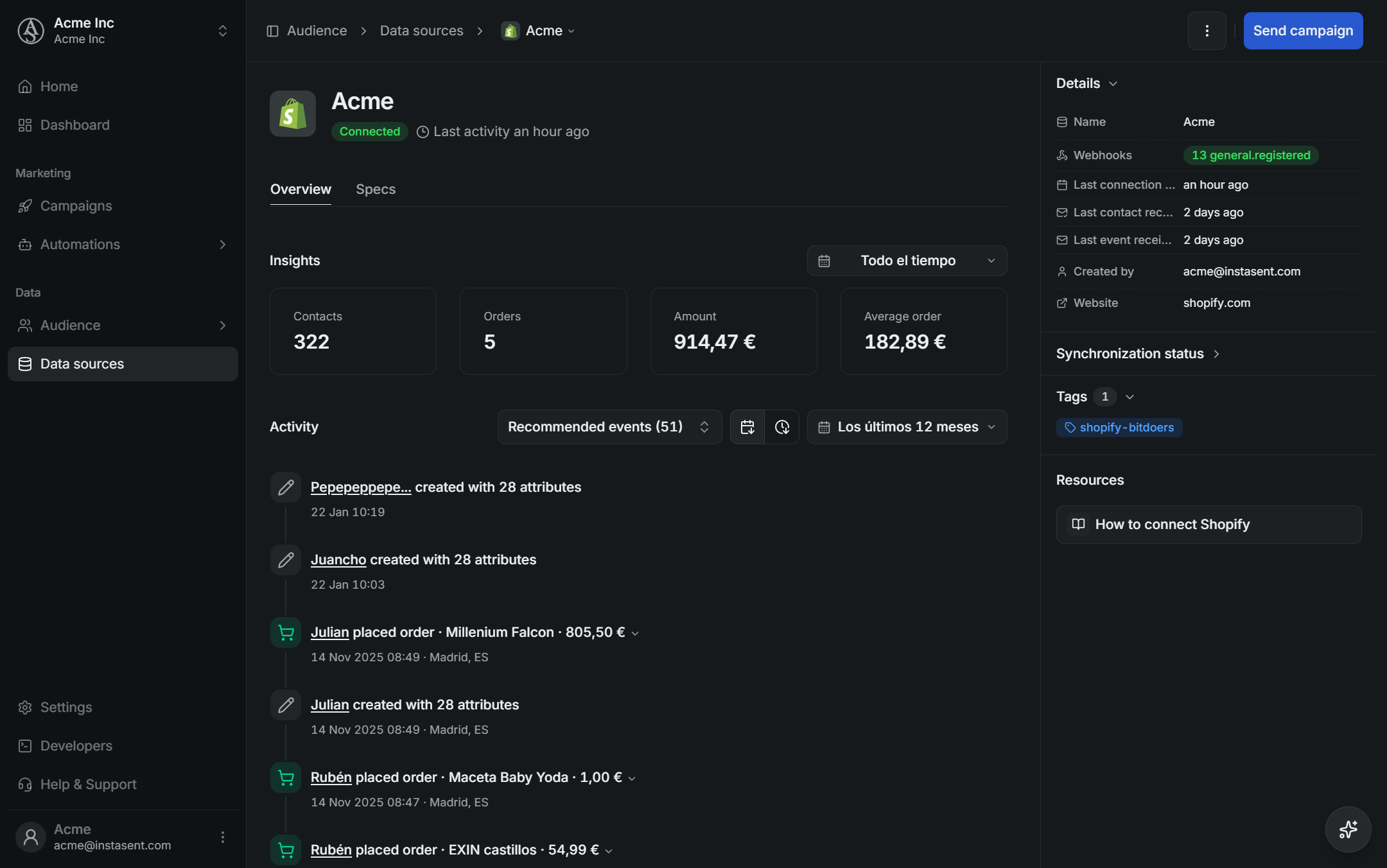Open user options dots next to acme@instasent.com
Viewport: 1387px width, 868px height.
pos(223,837)
